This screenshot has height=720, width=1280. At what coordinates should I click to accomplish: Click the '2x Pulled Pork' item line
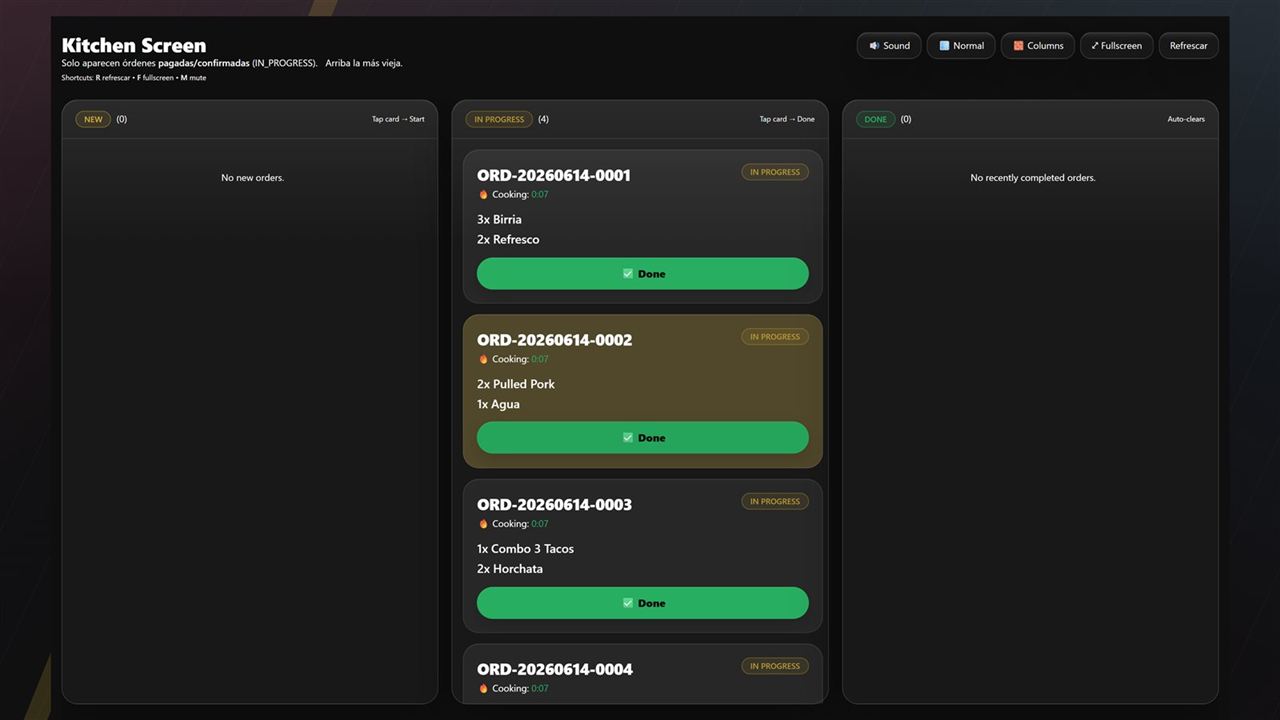(x=516, y=384)
